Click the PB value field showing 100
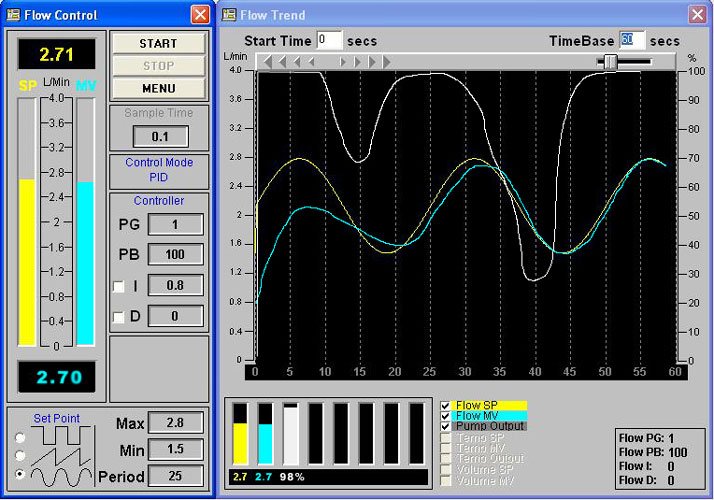The height and width of the screenshot is (500, 714). tap(175, 255)
